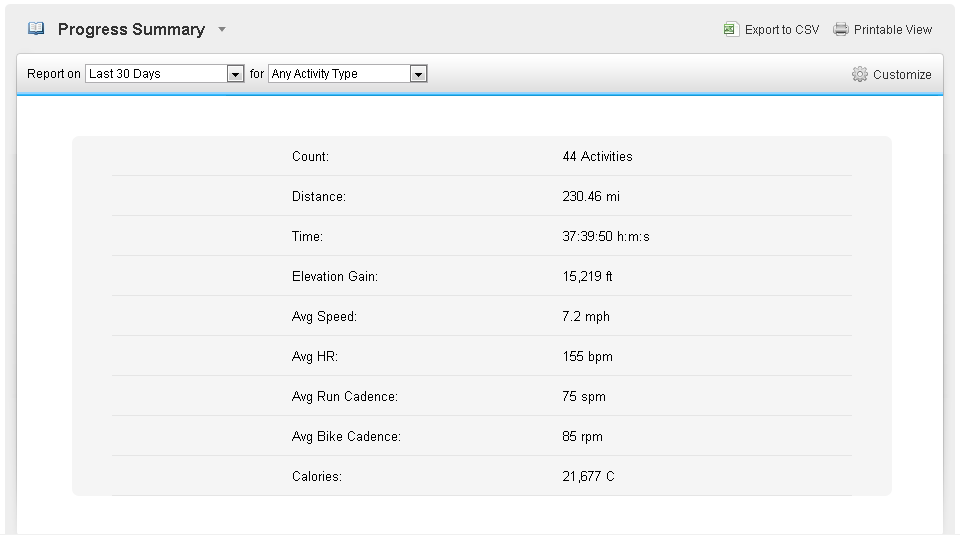Click the Customize gear icon

(860, 74)
